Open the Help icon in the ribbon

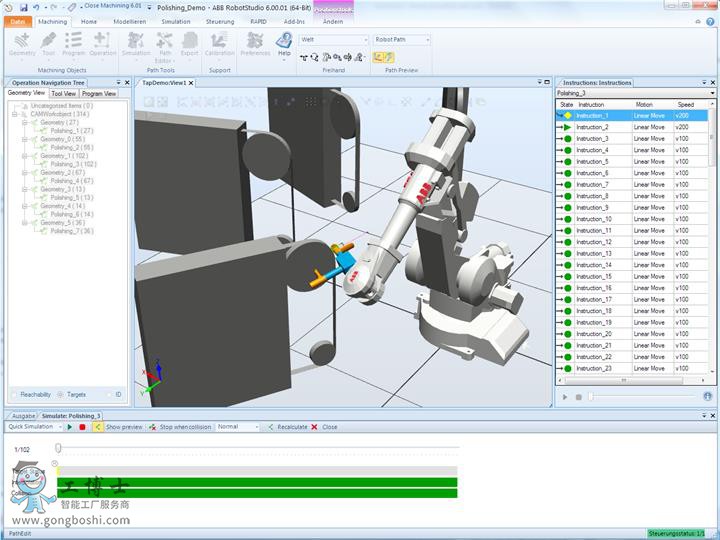pyautogui.click(x=284, y=44)
